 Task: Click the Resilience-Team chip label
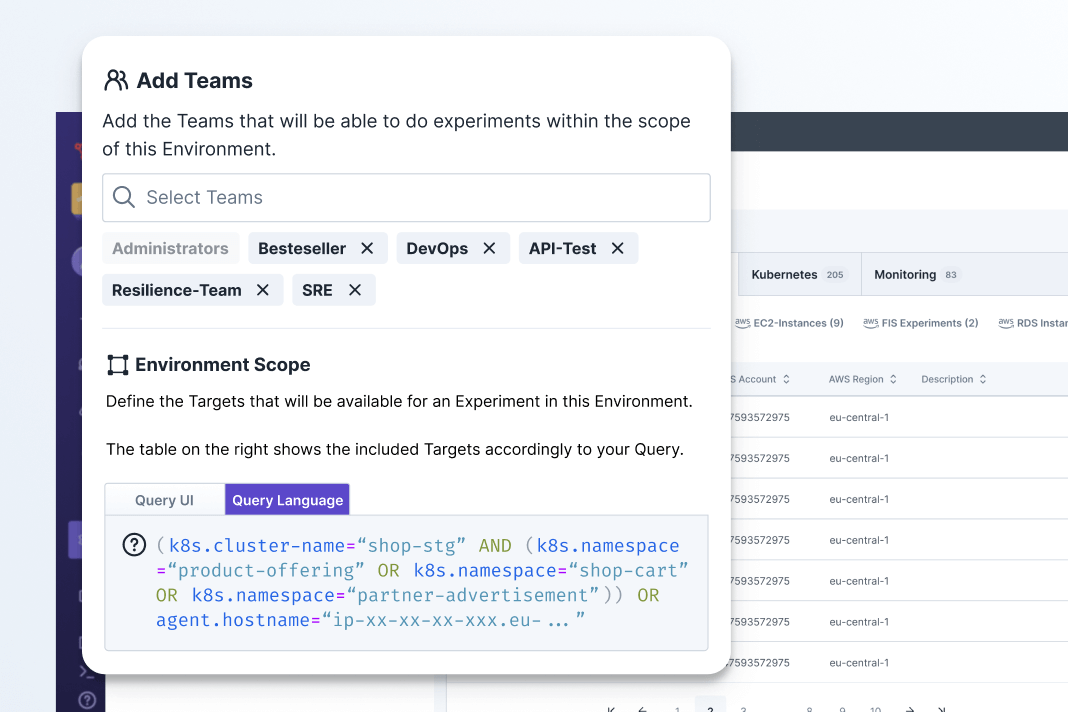point(176,290)
